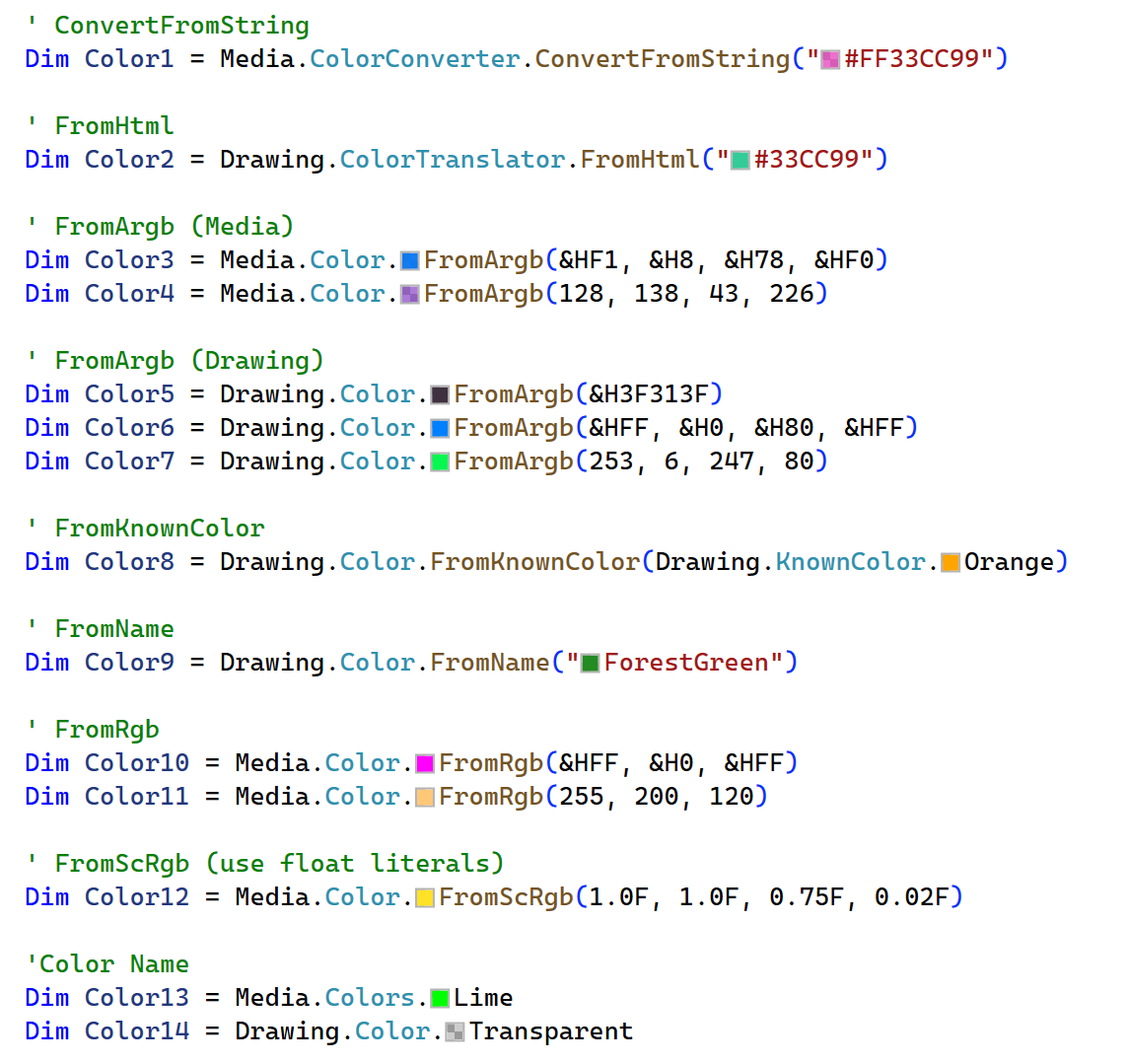Click the orange swatch before the Orange known color

(950, 561)
